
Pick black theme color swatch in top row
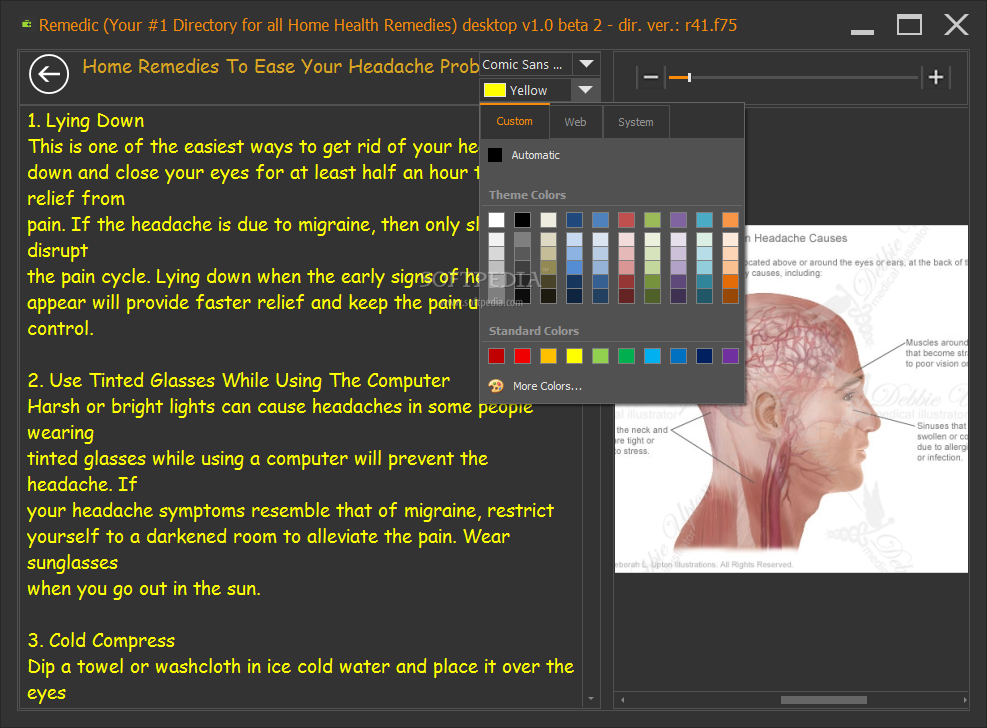[522, 220]
